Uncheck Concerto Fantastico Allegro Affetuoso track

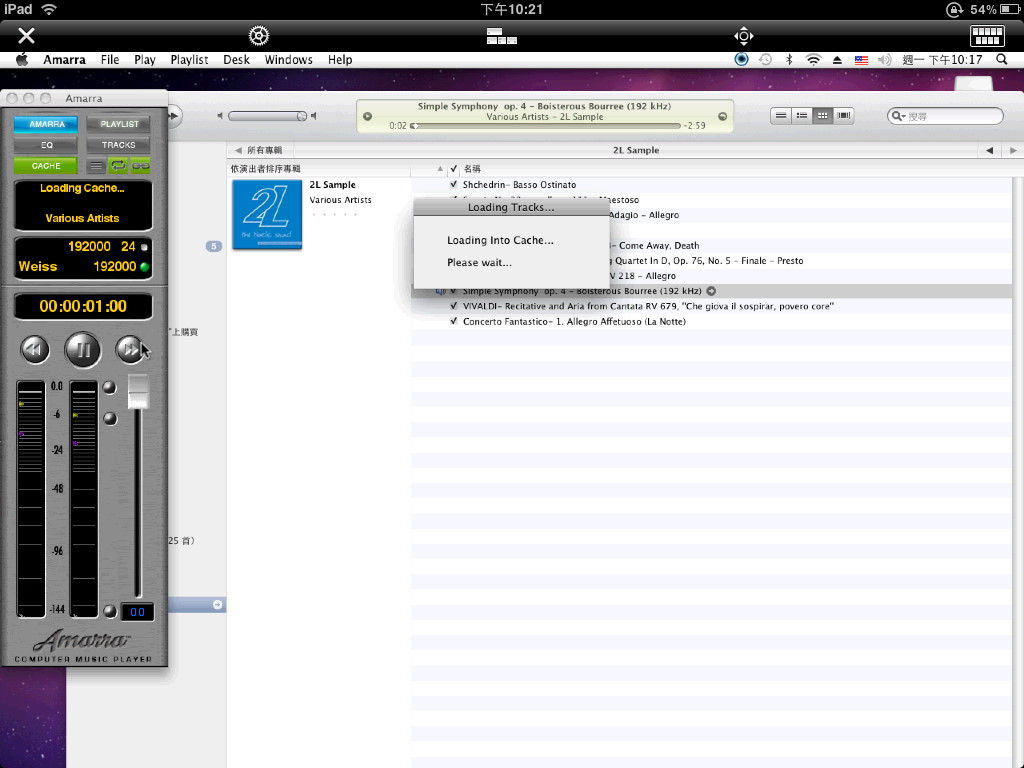click(x=454, y=321)
